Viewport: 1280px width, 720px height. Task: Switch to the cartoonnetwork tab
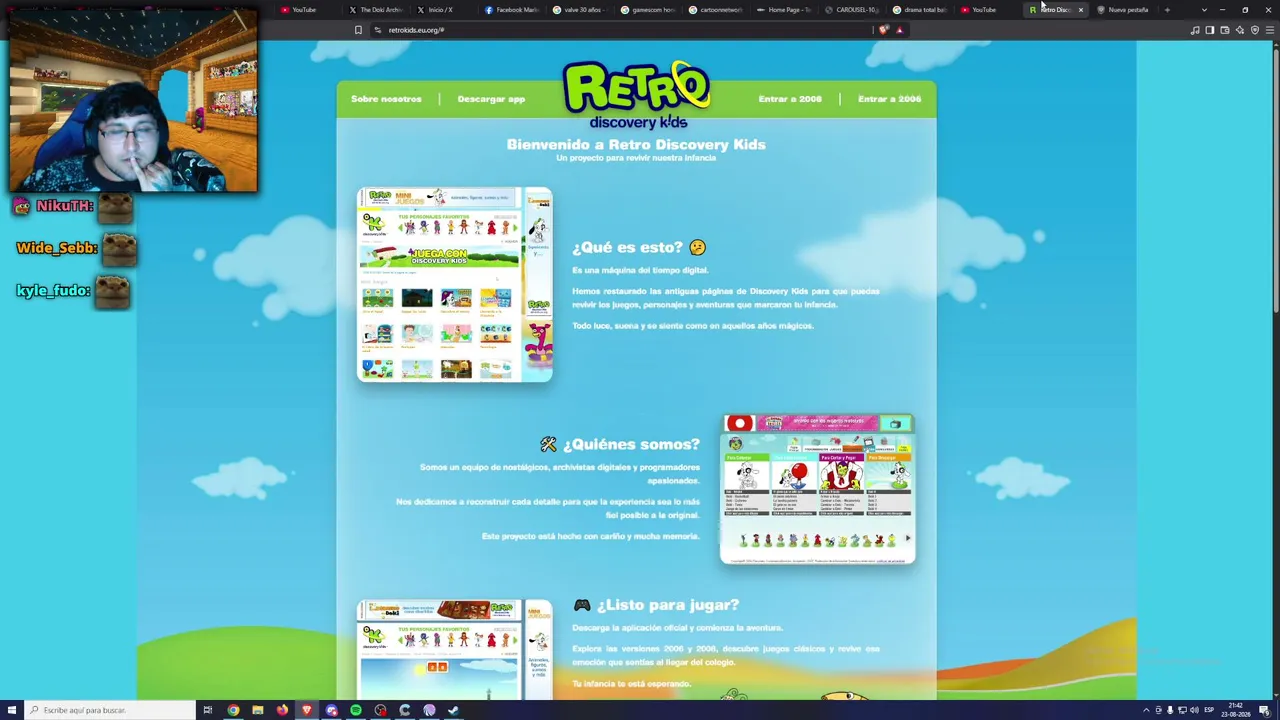coord(715,10)
